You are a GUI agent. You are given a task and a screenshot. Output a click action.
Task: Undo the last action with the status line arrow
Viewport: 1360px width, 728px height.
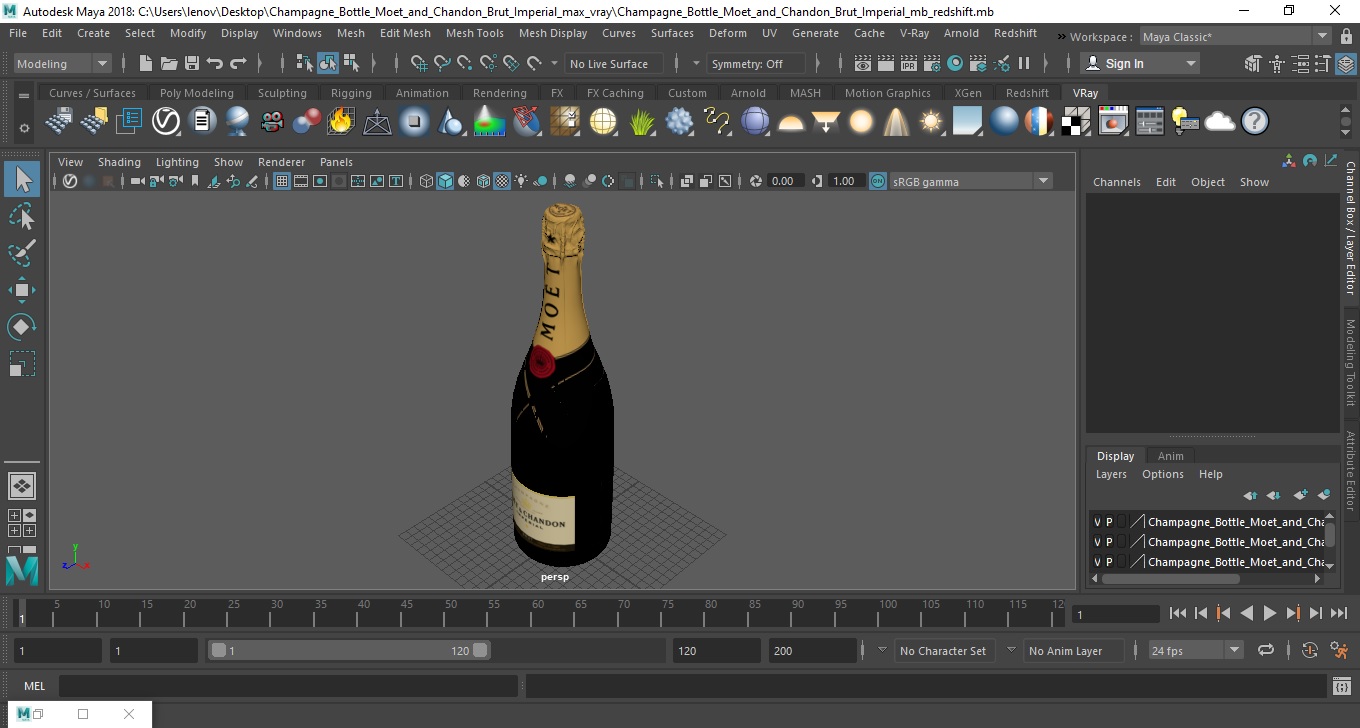[x=215, y=63]
